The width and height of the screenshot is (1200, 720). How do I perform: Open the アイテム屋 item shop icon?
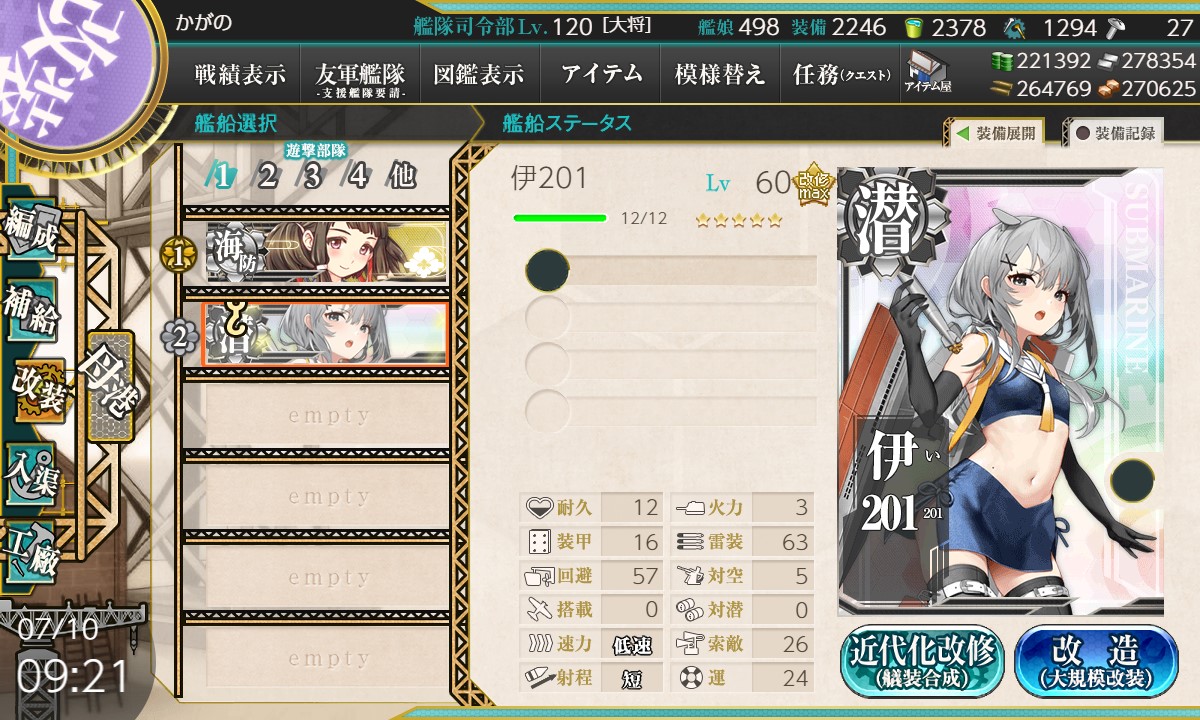927,72
